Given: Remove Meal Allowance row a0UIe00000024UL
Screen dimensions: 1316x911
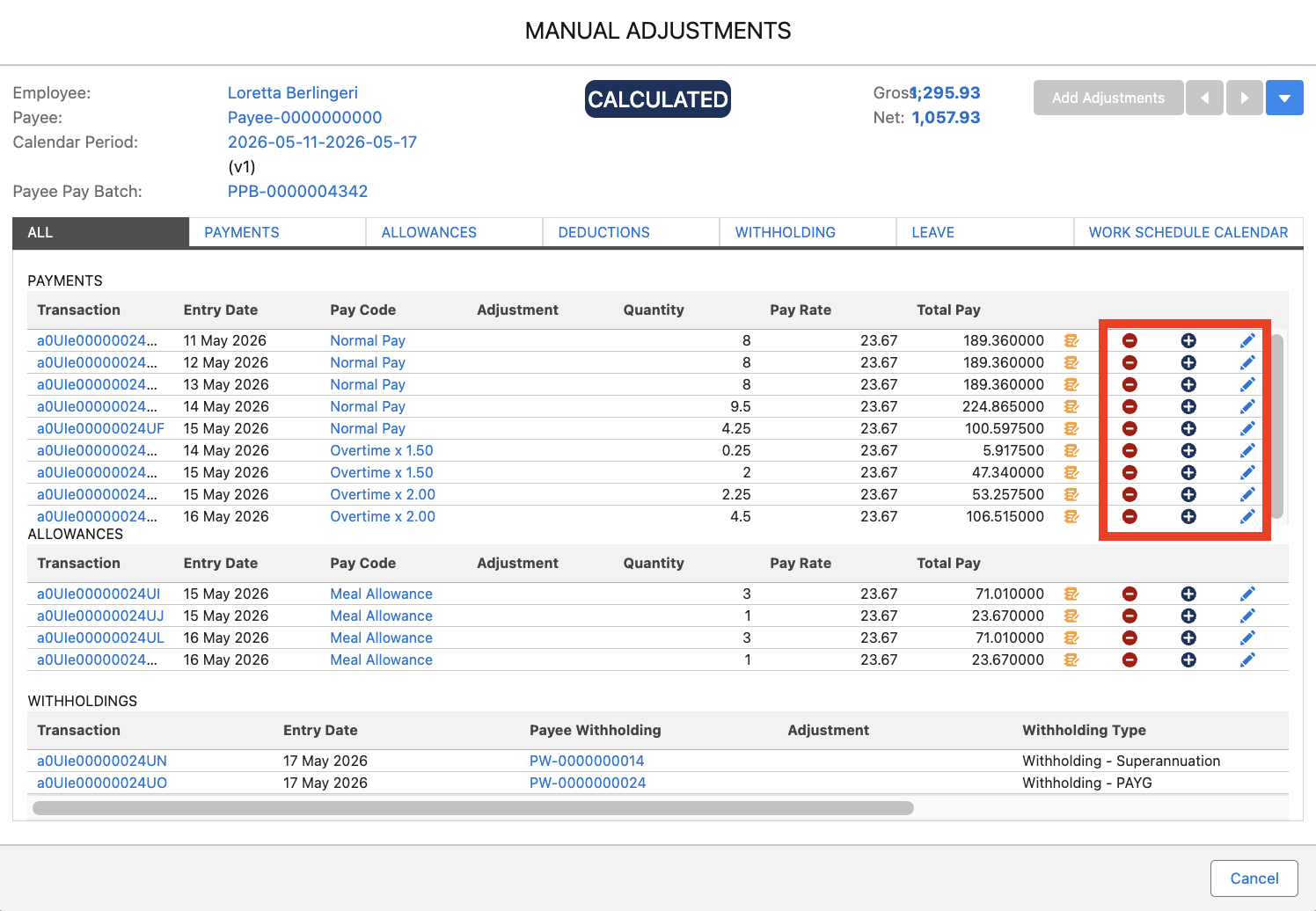Looking at the screenshot, I should (x=1130, y=638).
